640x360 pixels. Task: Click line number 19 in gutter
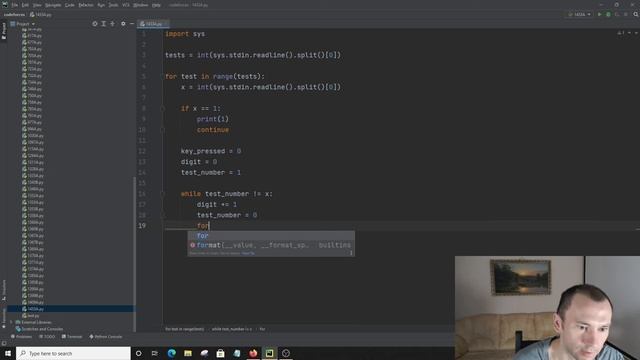click(x=142, y=226)
